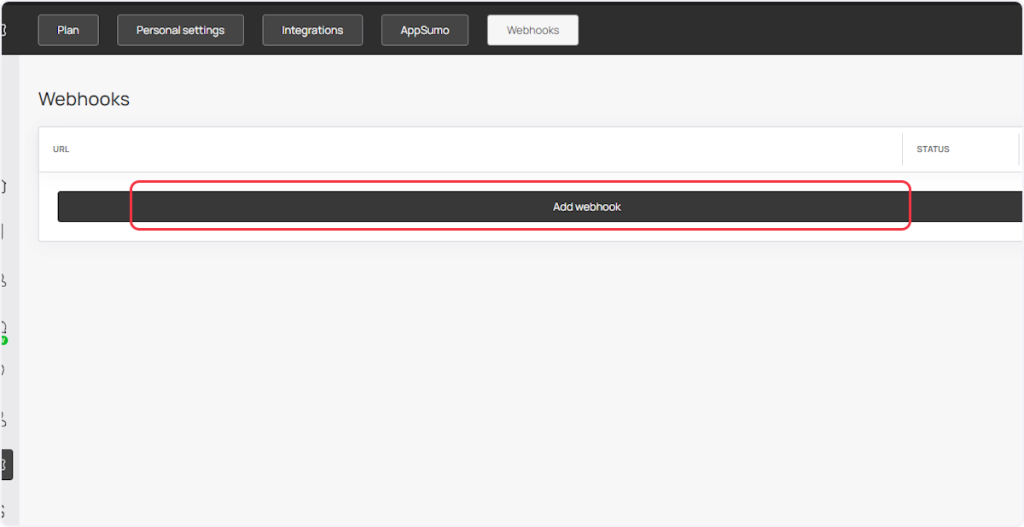
Task: Click the green status dot in the sidebar
Action: point(4,340)
